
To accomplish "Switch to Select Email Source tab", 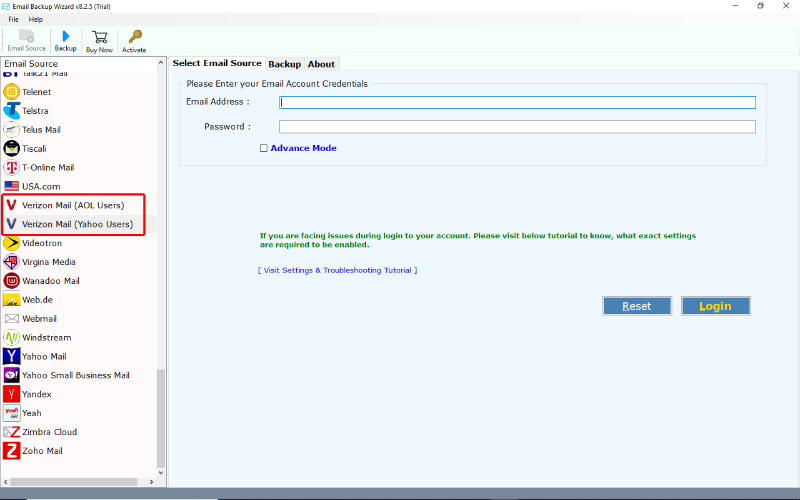I will coord(217,63).
